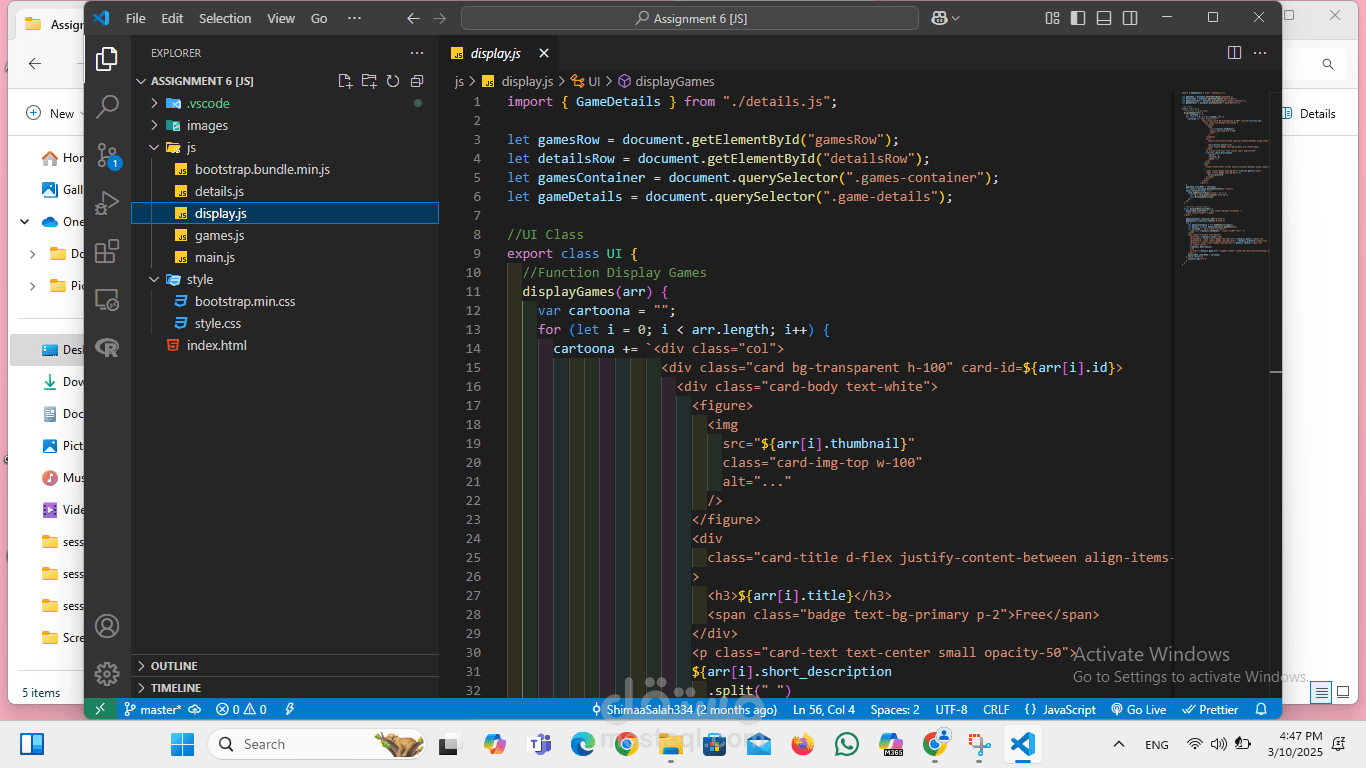
Task: Open the Extensions view
Action: tap(107, 252)
